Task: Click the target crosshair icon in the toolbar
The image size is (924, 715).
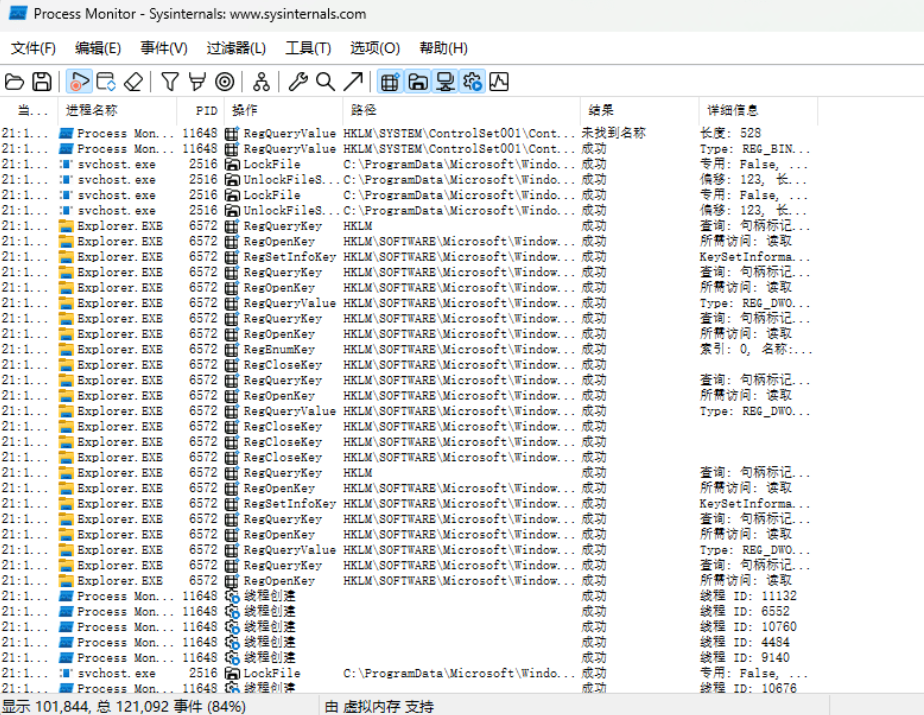Action: tap(225, 82)
